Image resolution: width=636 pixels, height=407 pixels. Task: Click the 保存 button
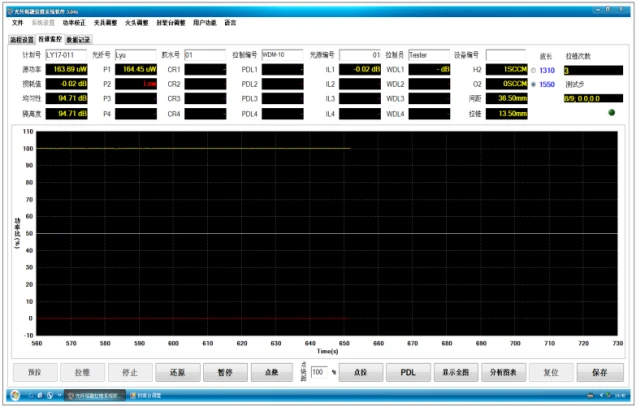pyautogui.click(x=600, y=371)
